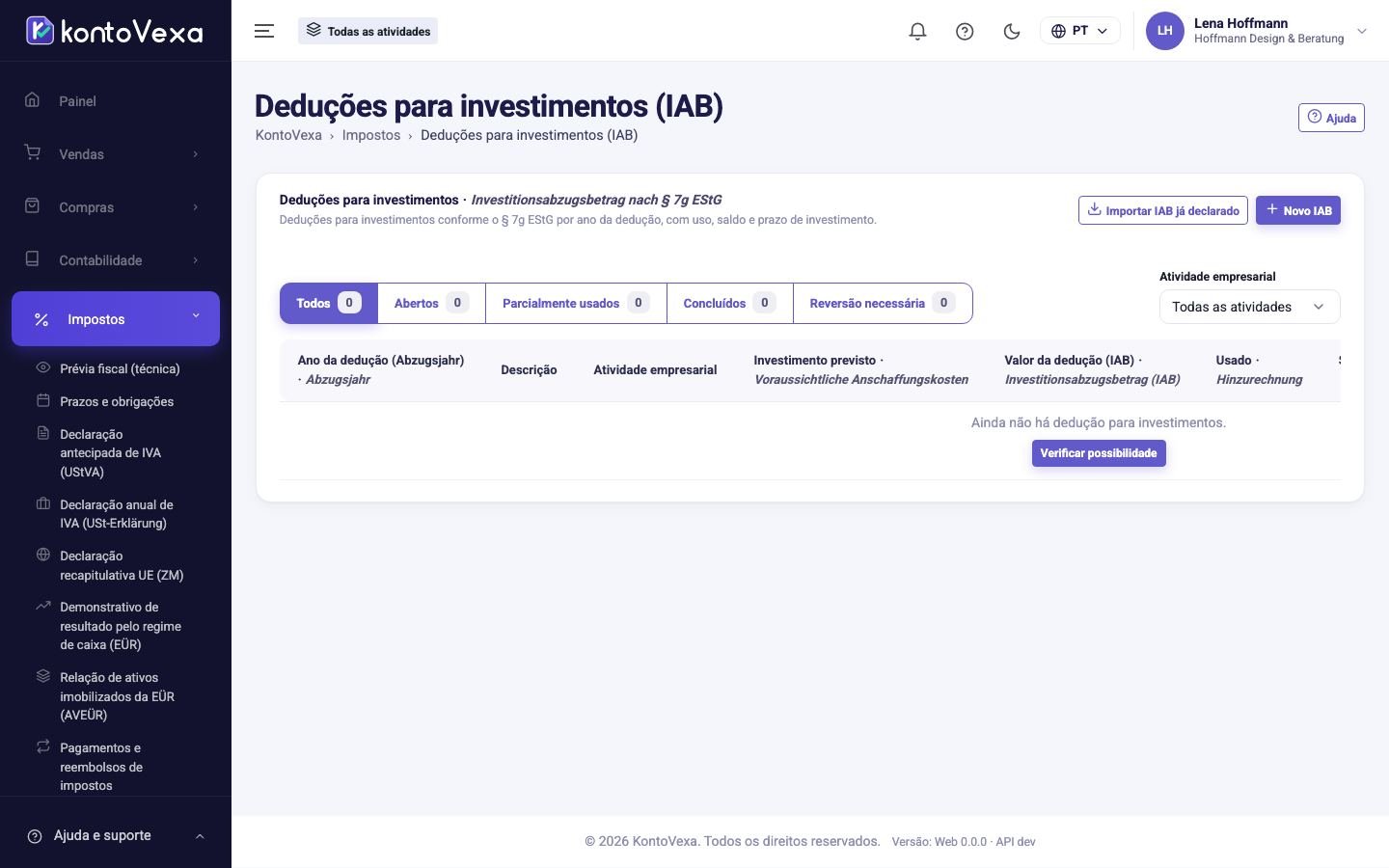
Task: Collapse the Impostos section chevron
Action: point(196,316)
